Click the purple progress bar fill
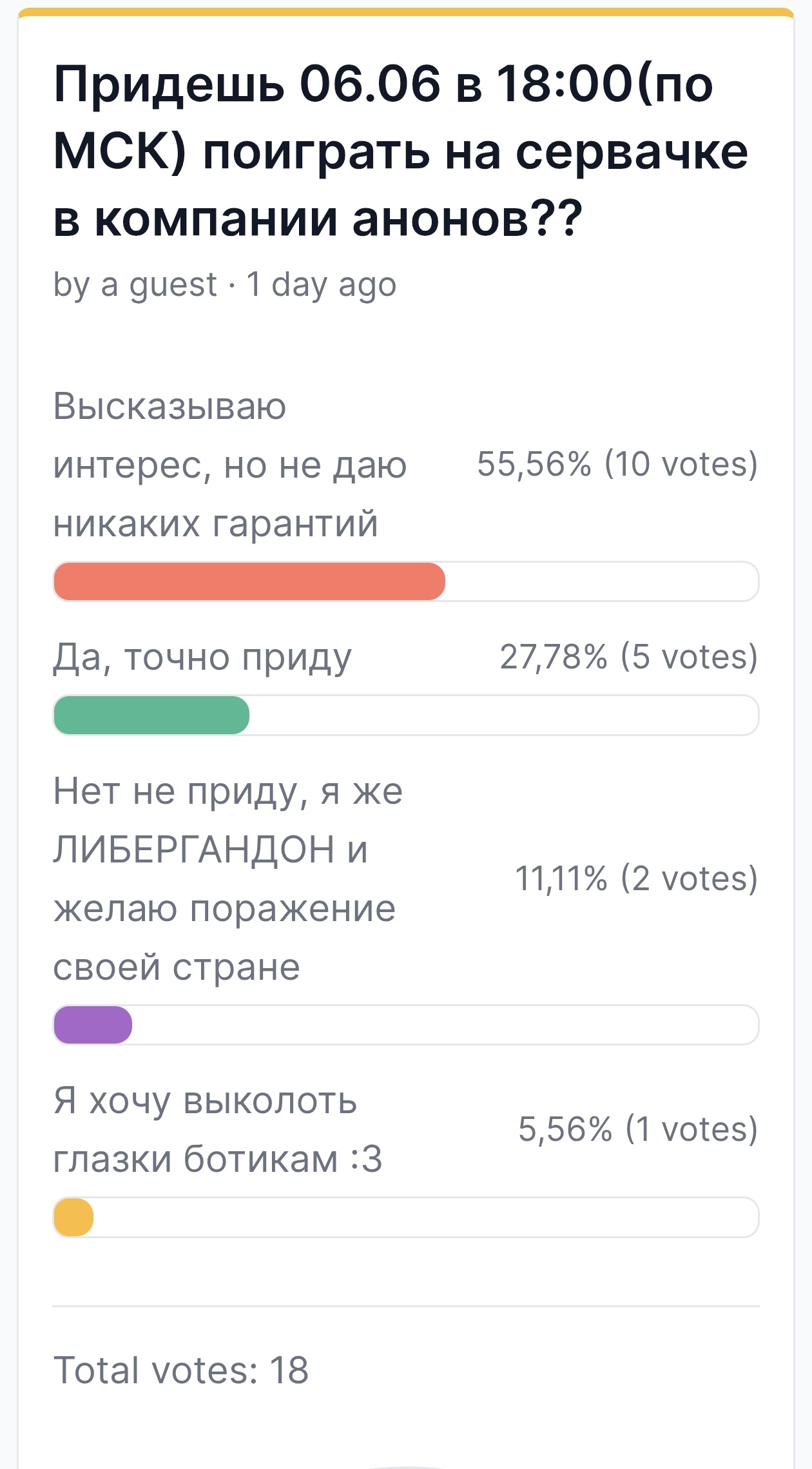Screen dimensions: 812x1469 coord(93,1025)
